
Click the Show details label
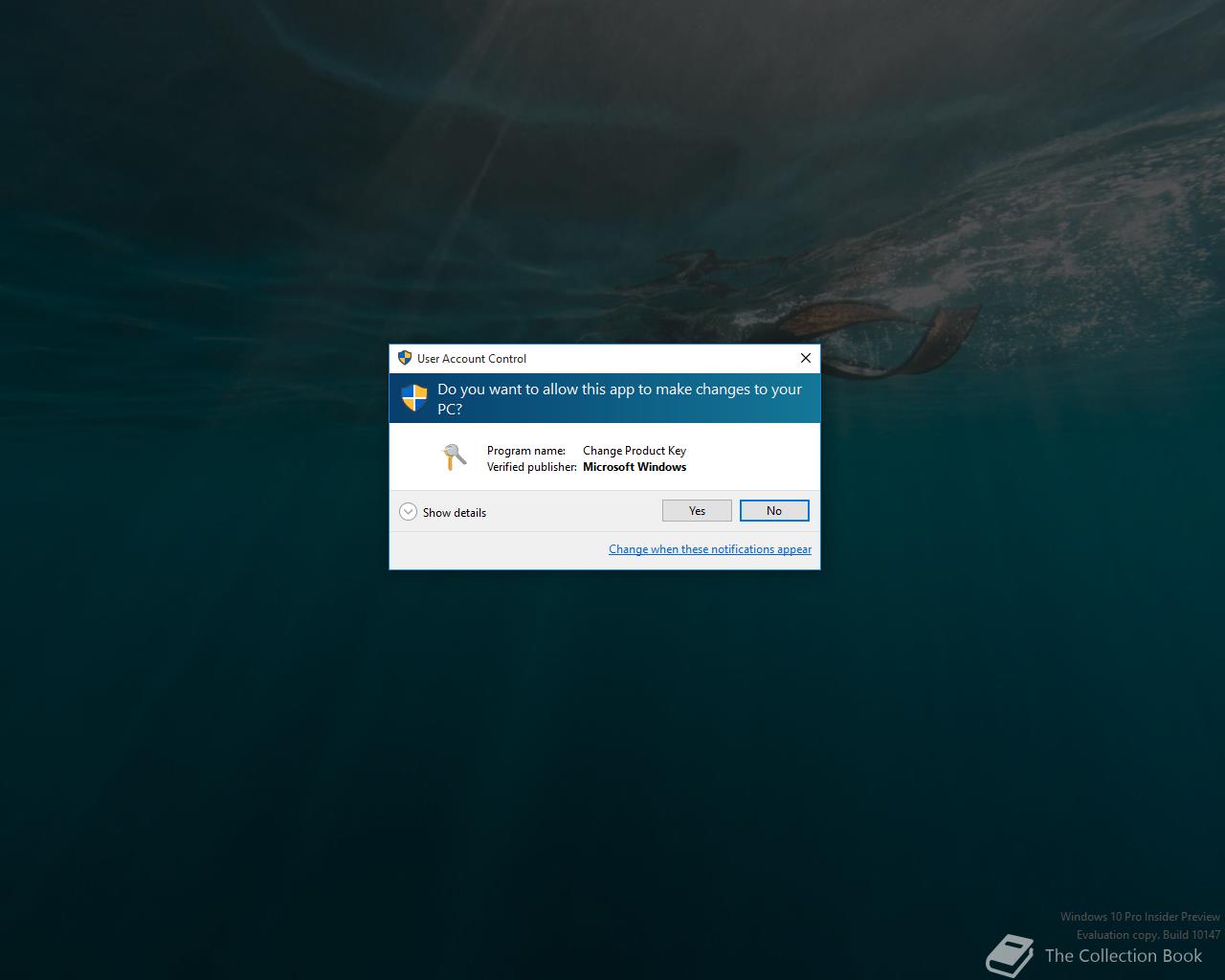455,513
